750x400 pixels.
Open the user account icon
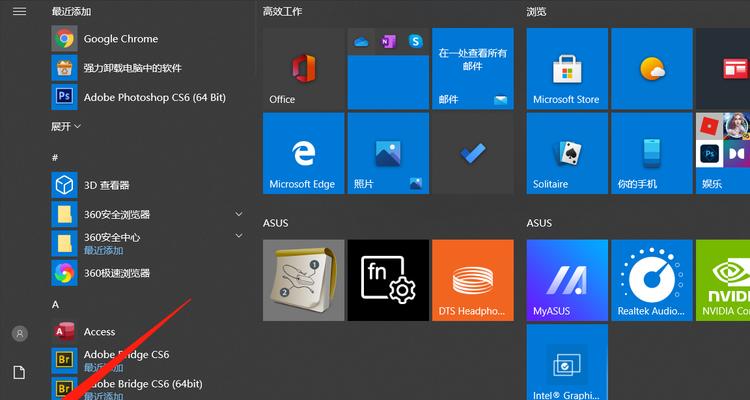pyautogui.click(x=20, y=333)
